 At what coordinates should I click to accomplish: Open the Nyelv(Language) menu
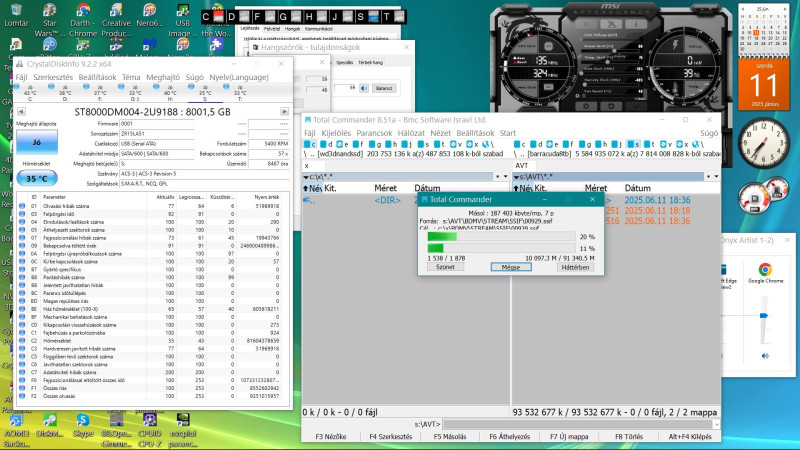point(239,77)
